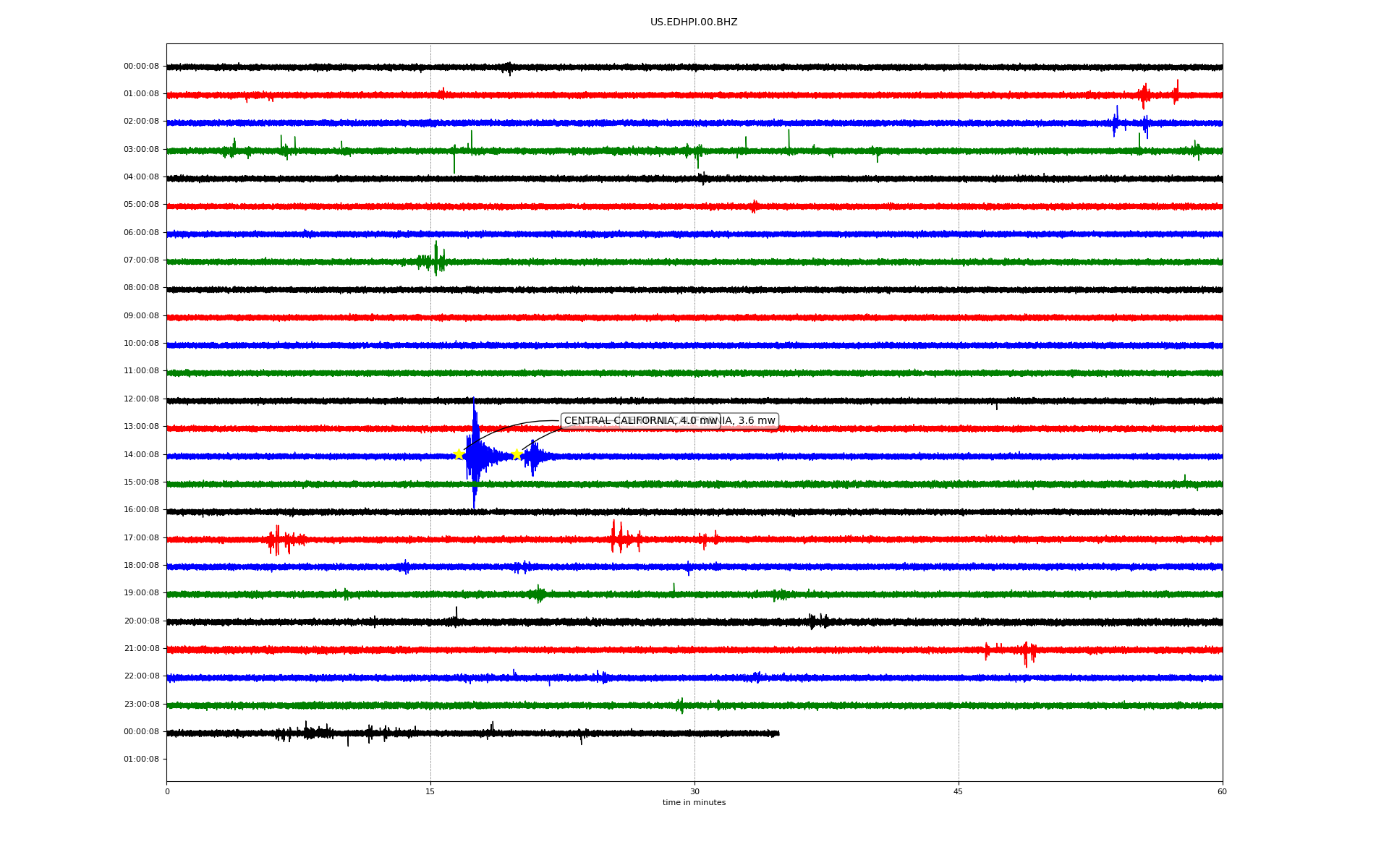Click the 14:00:08 time label
Image resolution: width=1389 pixels, height=868 pixels.
click(141, 454)
